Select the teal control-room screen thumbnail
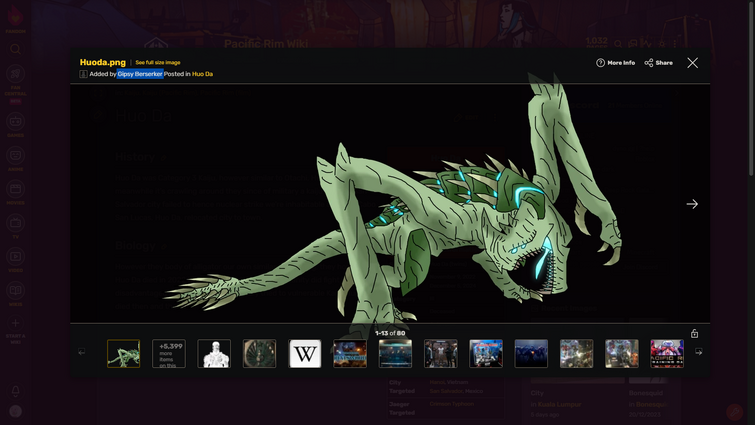The height and width of the screenshot is (425, 755). [x=395, y=354]
